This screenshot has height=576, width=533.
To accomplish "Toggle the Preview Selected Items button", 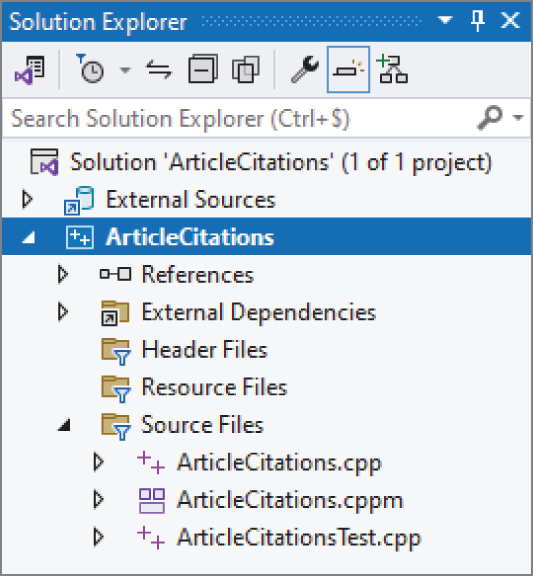I will (x=348, y=69).
